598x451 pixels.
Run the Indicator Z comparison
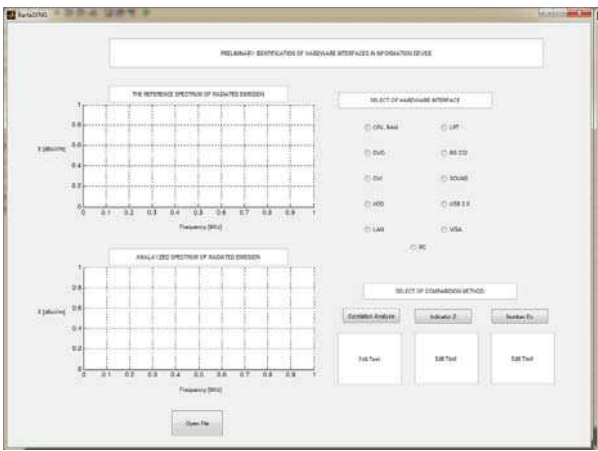point(443,316)
